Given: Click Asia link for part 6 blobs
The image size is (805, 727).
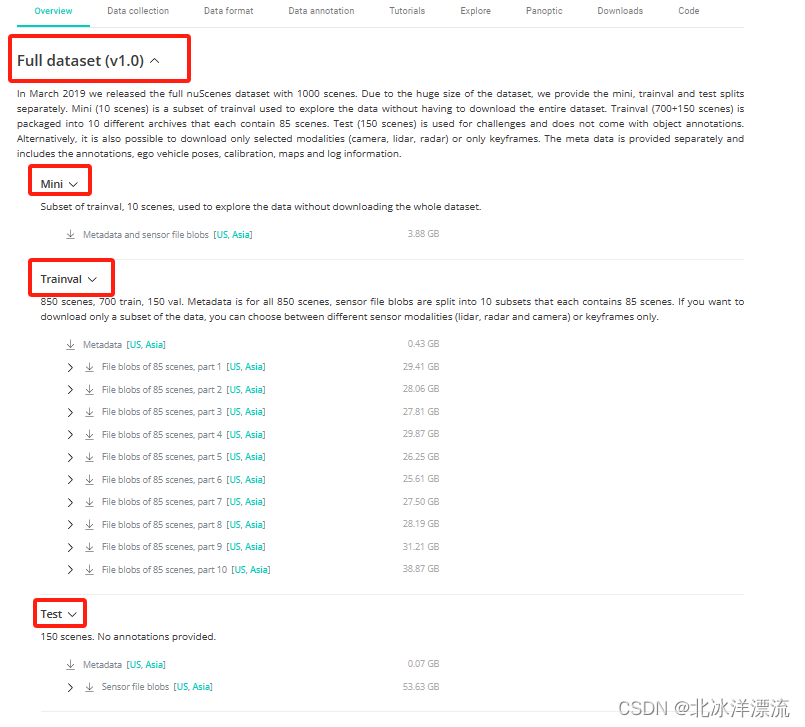Looking at the screenshot, I should click(x=254, y=480).
